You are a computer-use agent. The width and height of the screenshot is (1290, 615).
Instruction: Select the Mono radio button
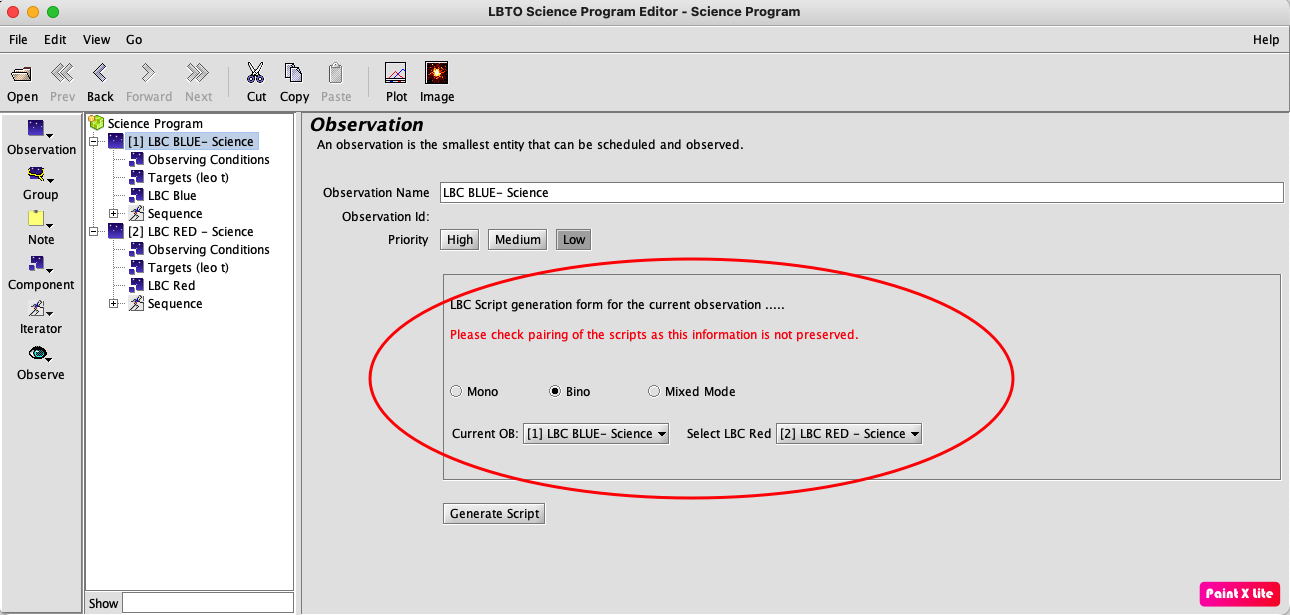click(x=456, y=391)
